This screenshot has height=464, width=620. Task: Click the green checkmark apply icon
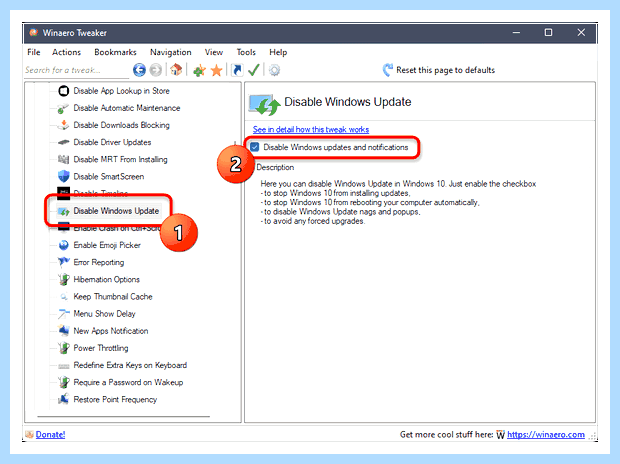pyautogui.click(x=253, y=70)
